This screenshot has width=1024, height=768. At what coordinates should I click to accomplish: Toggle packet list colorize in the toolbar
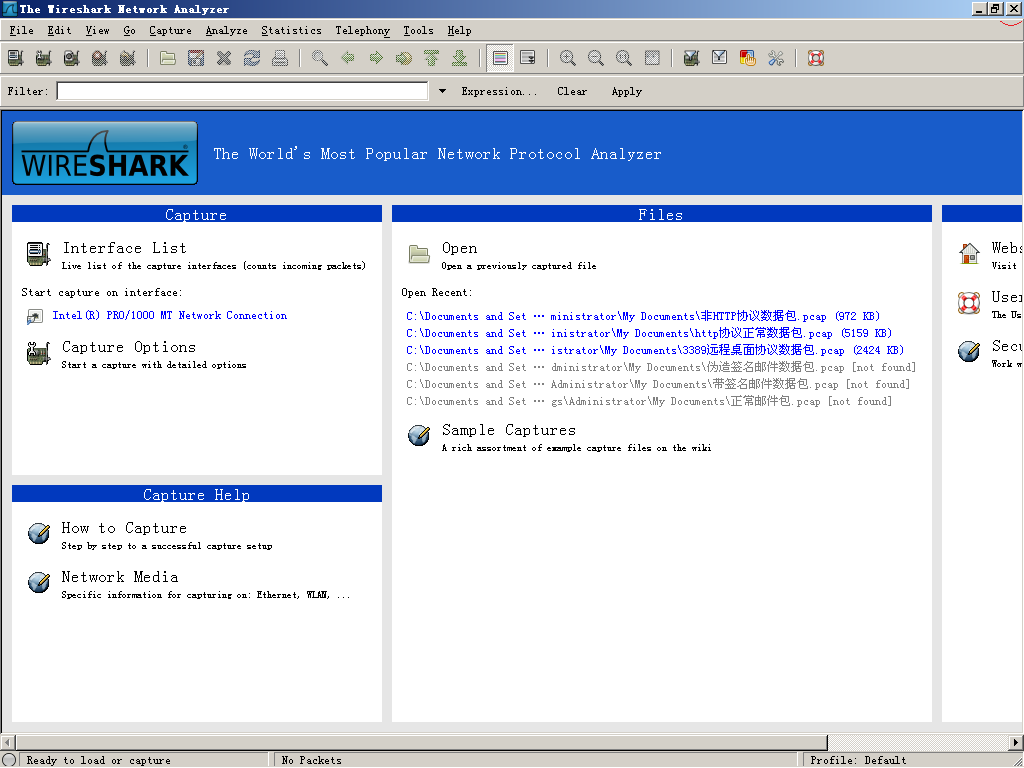tap(500, 58)
